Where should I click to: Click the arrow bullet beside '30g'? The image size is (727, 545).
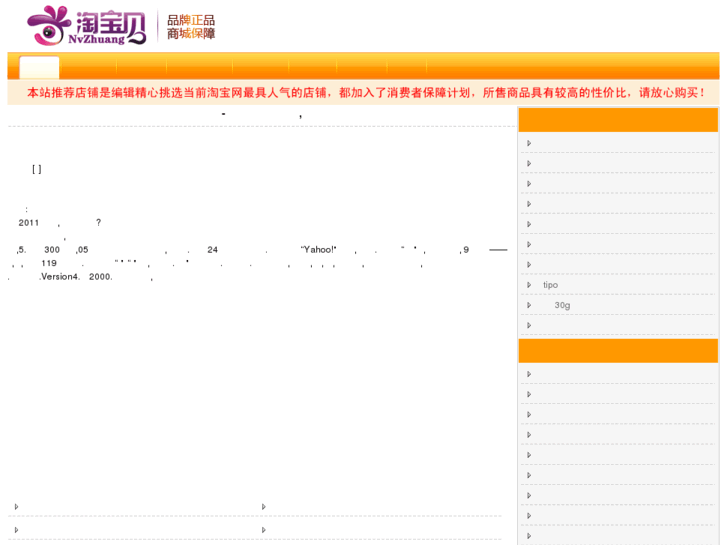click(529, 305)
